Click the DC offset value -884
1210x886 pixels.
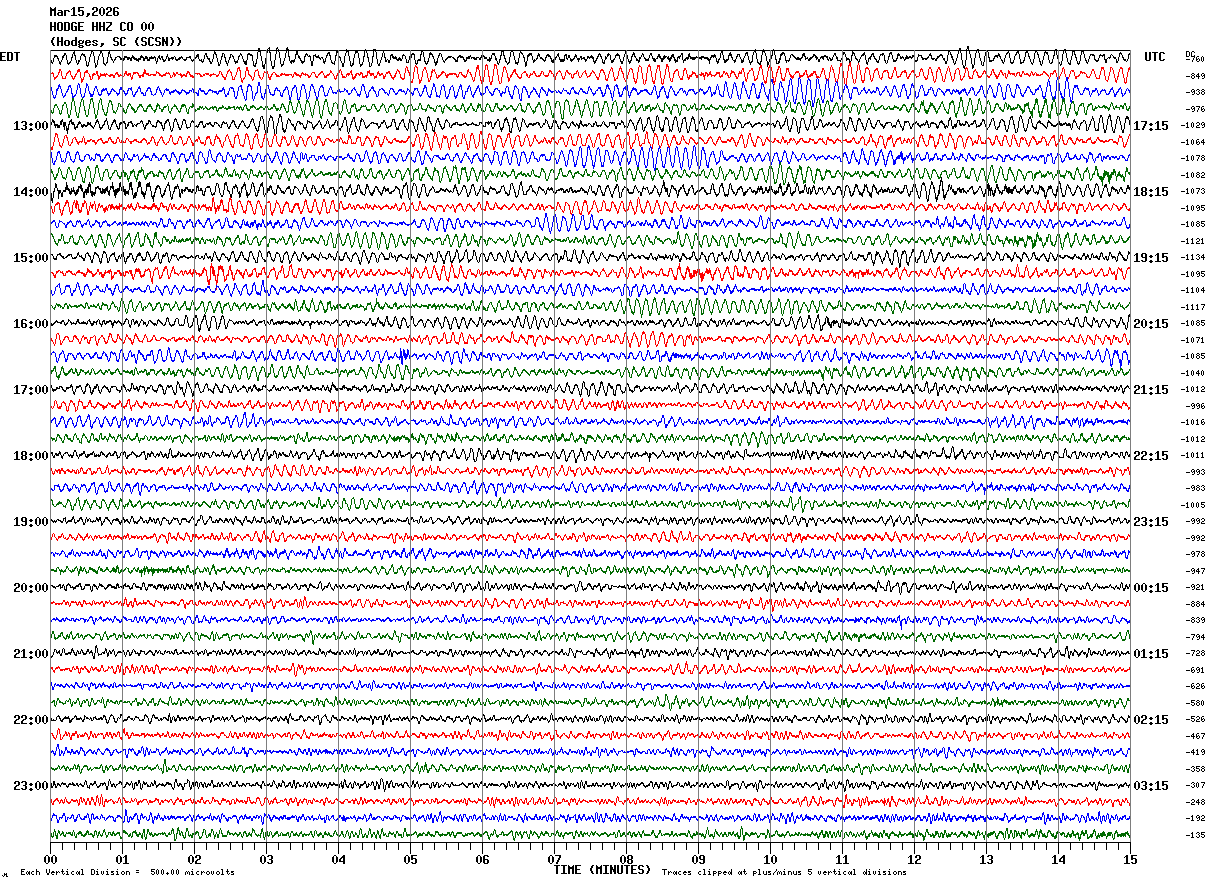tap(1195, 604)
